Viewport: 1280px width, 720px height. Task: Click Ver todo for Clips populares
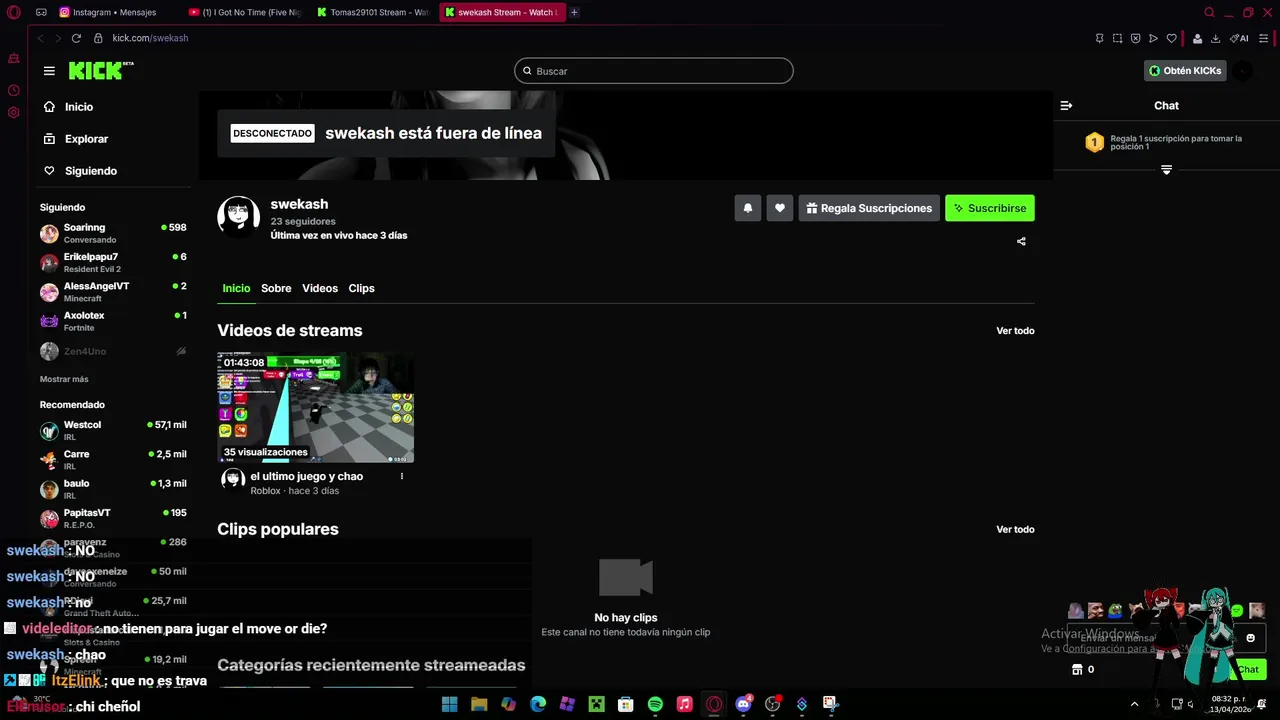[x=1015, y=529]
